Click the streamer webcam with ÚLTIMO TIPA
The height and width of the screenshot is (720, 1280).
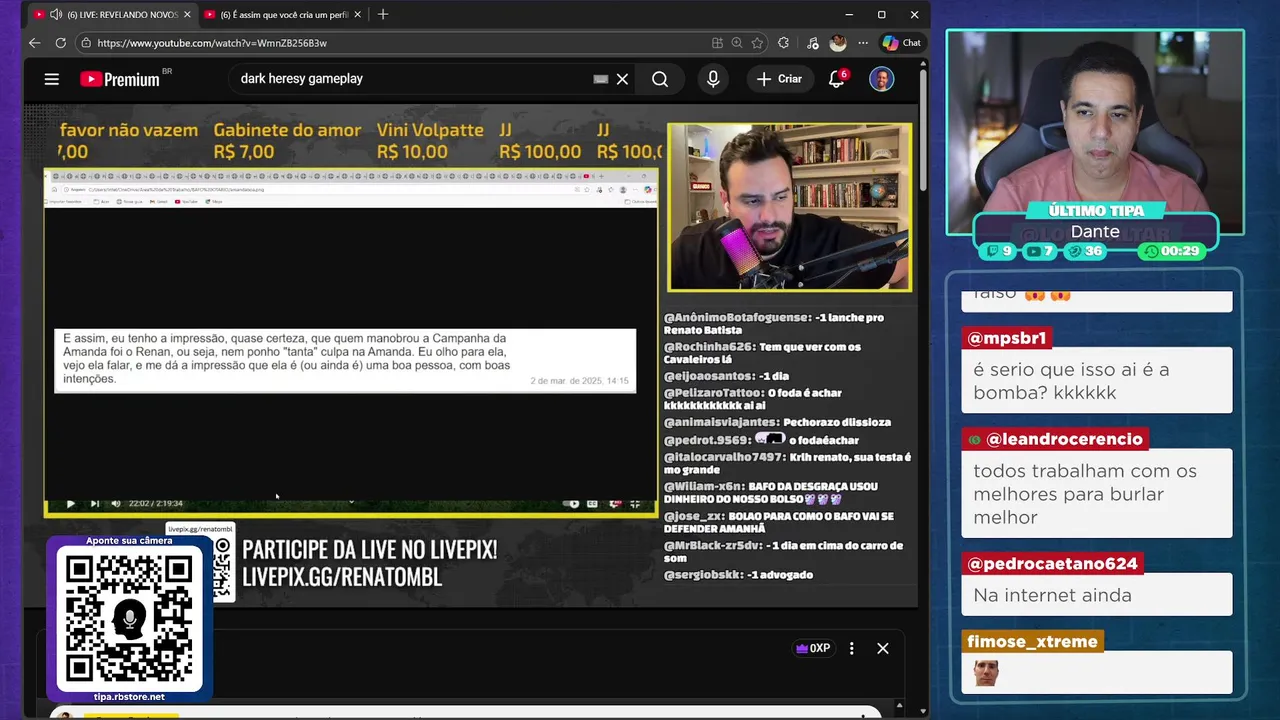[1095, 133]
